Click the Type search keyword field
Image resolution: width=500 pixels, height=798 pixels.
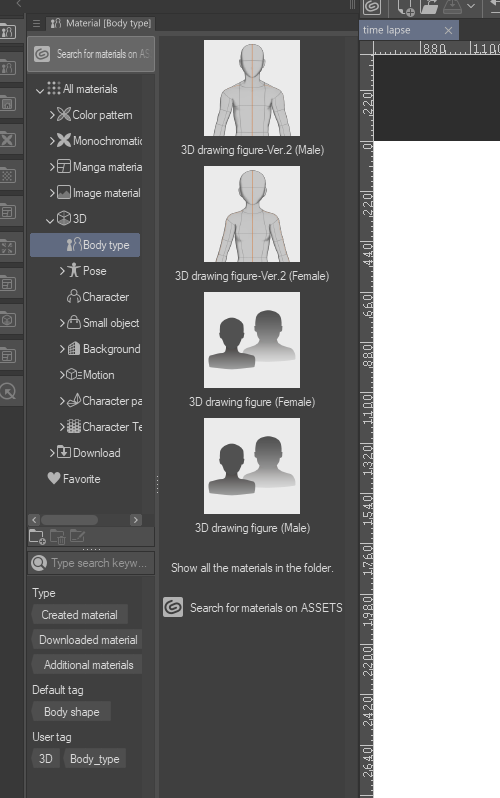[91, 563]
